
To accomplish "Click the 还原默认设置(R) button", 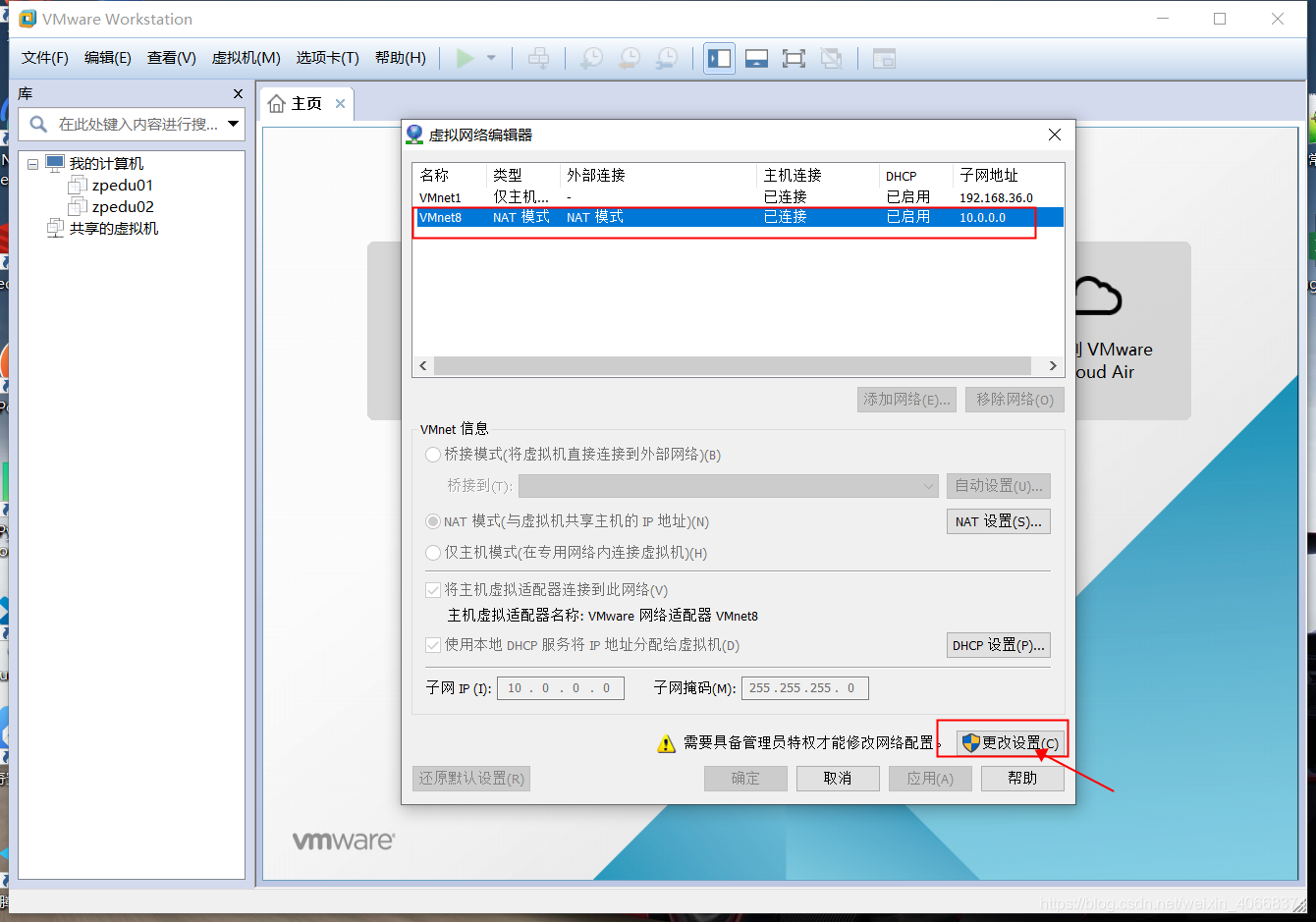I will (471, 779).
